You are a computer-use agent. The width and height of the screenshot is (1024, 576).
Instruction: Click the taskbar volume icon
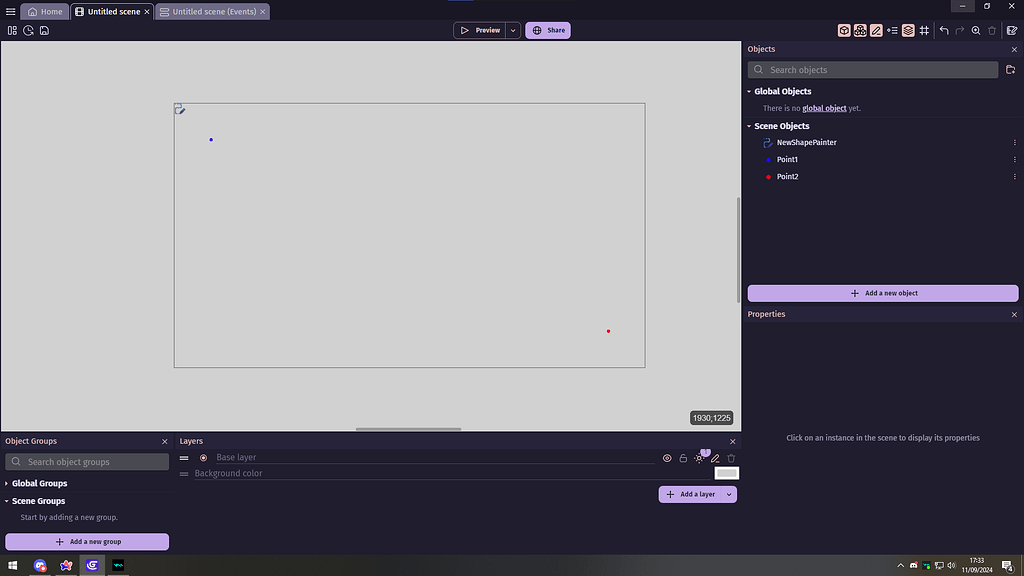tap(952, 566)
